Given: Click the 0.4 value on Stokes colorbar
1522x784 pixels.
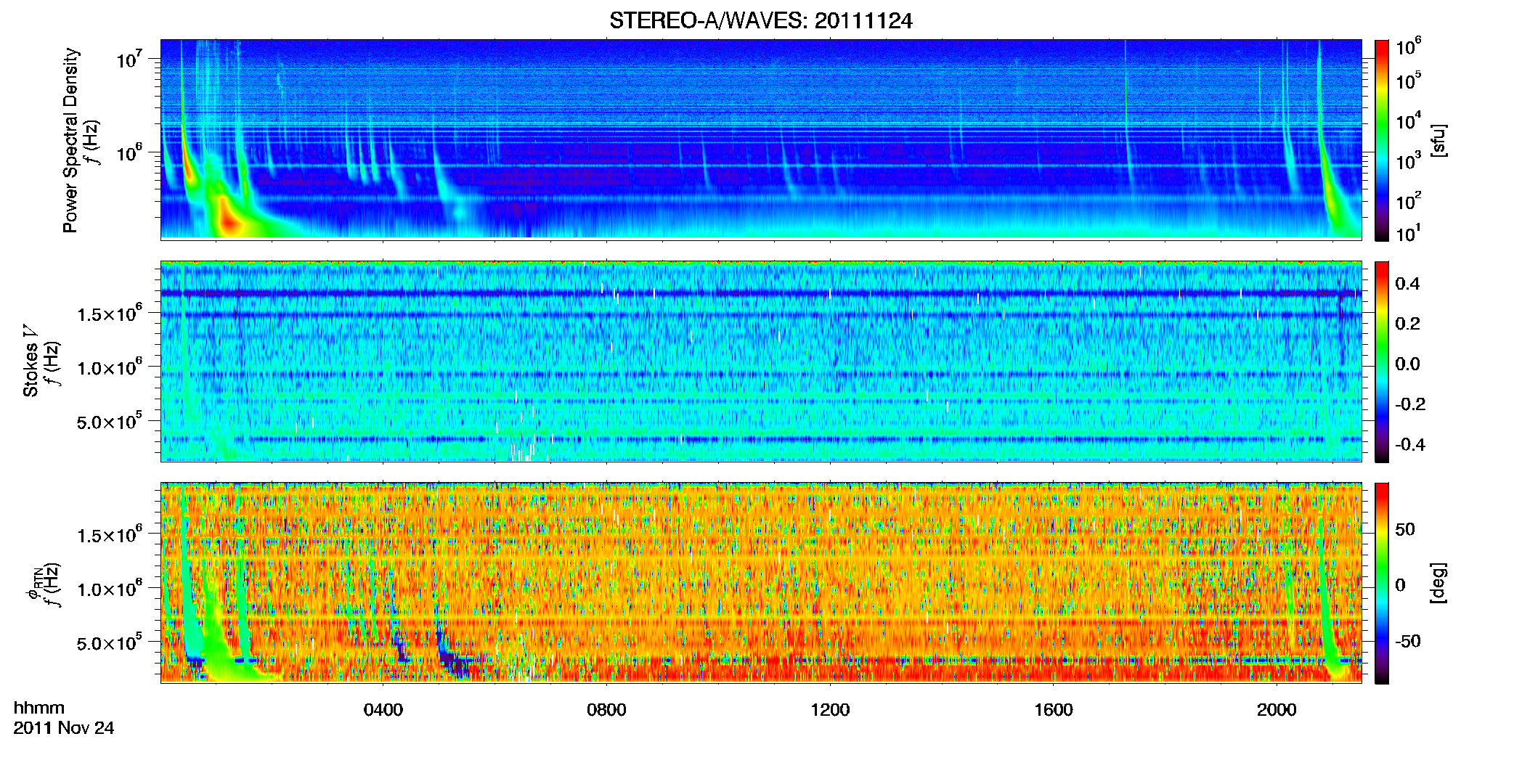Looking at the screenshot, I should click(x=1407, y=284).
